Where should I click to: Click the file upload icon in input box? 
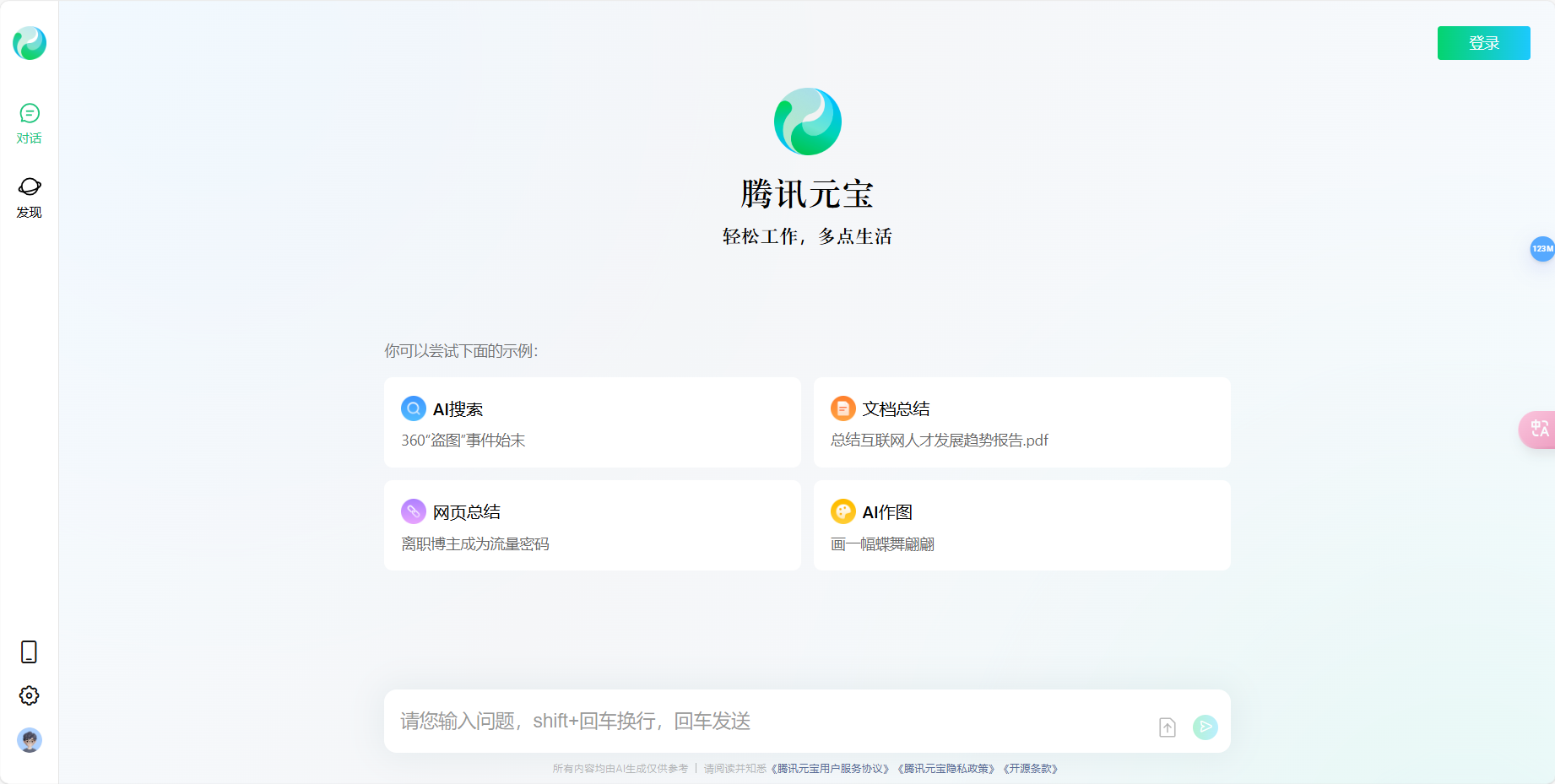tap(1167, 727)
